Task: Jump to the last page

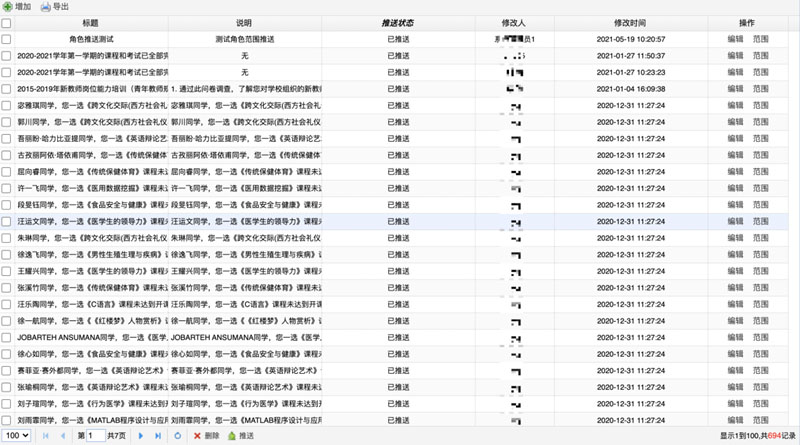Action: click(157, 436)
